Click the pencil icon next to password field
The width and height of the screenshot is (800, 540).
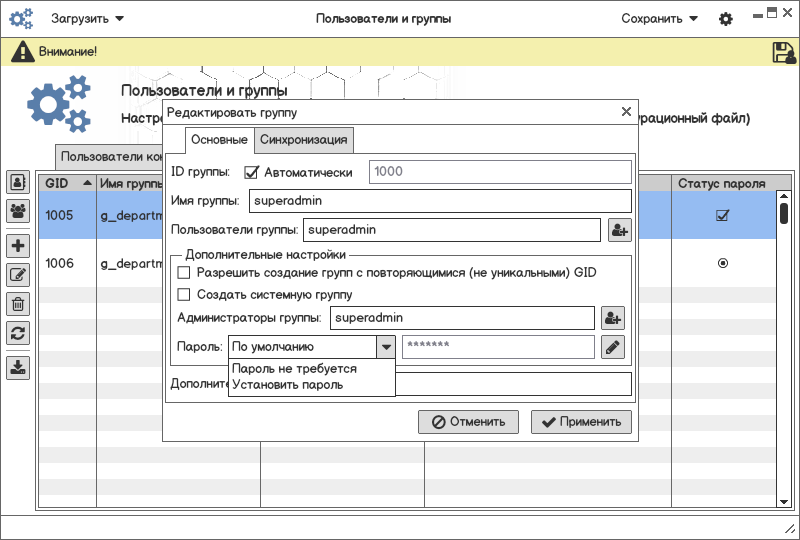click(x=613, y=347)
